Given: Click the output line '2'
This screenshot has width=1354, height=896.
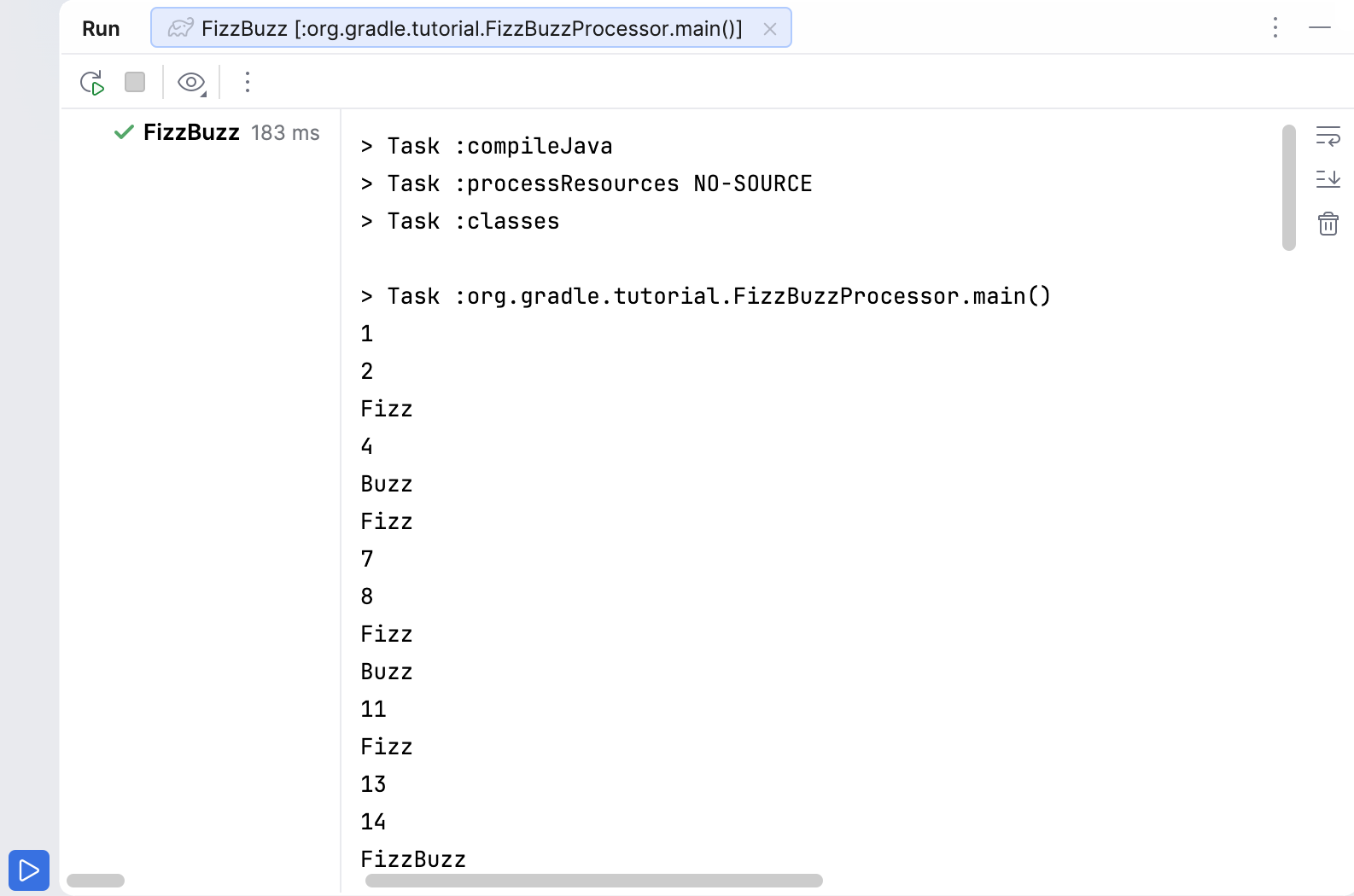Looking at the screenshot, I should [x=367, y=371].
